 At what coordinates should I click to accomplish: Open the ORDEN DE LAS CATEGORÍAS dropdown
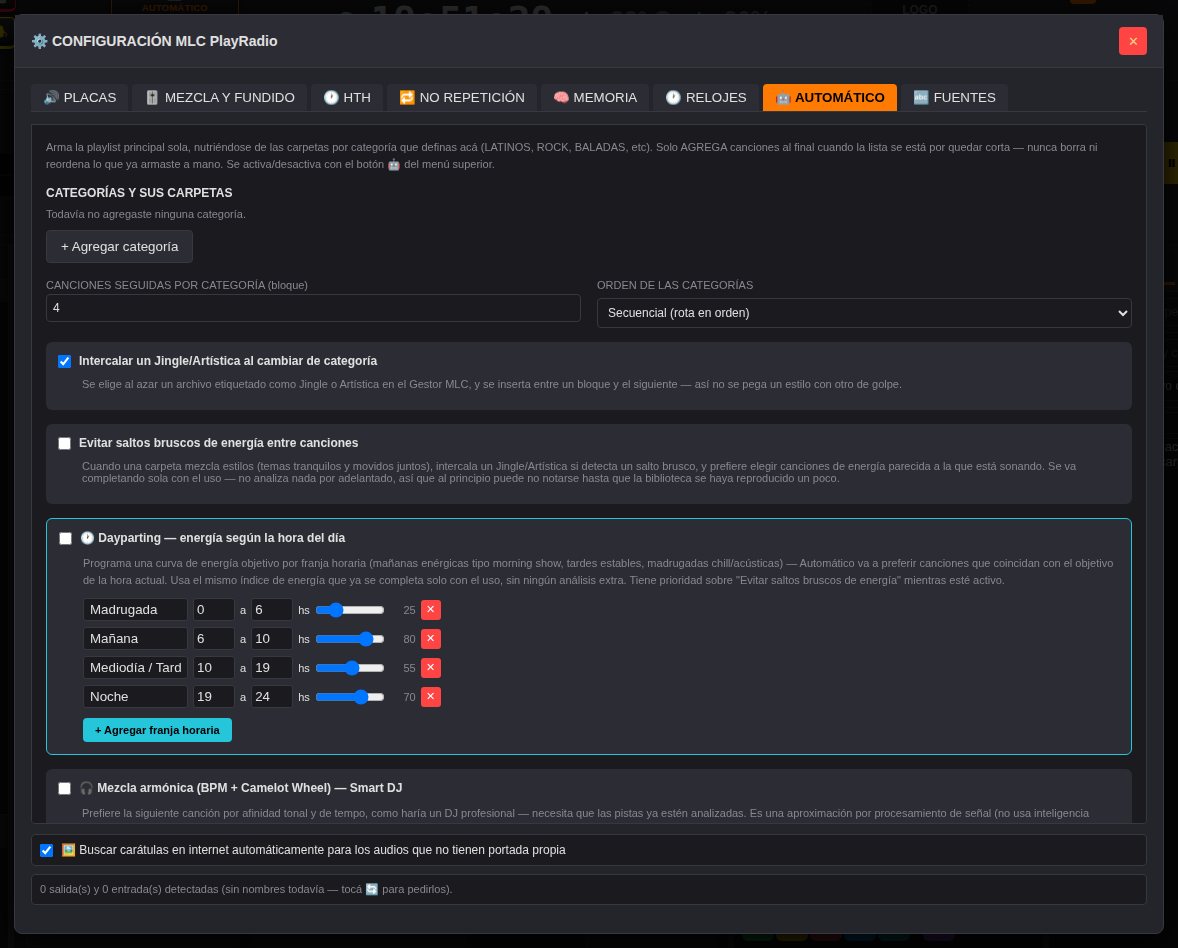coord(864,313)
